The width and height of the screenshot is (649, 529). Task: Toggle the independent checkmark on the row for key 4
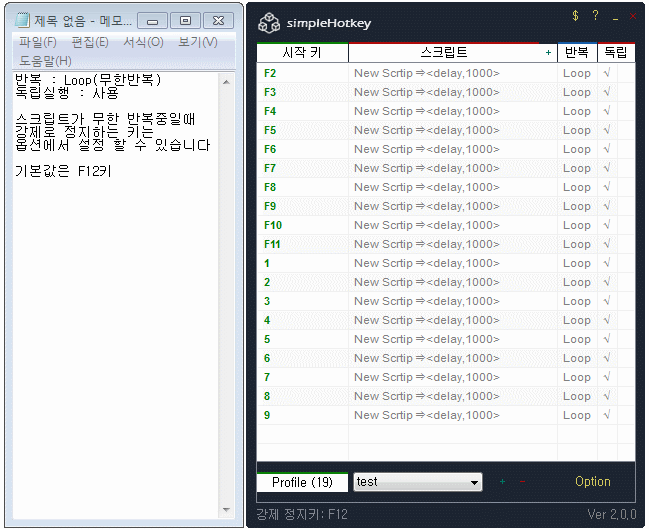(607, 320)
